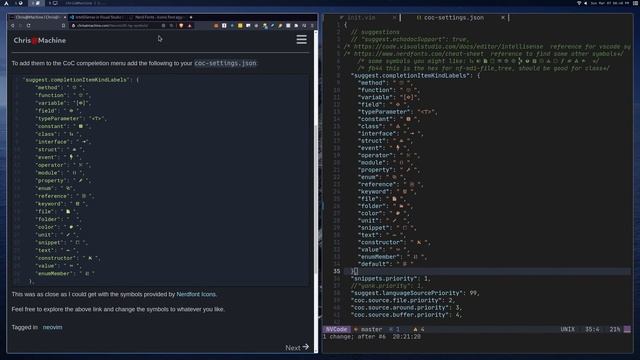The image size is (640, 360).
Task: Click "coc.source.file.priority" line in the editor
Action: tap(403, 300)
